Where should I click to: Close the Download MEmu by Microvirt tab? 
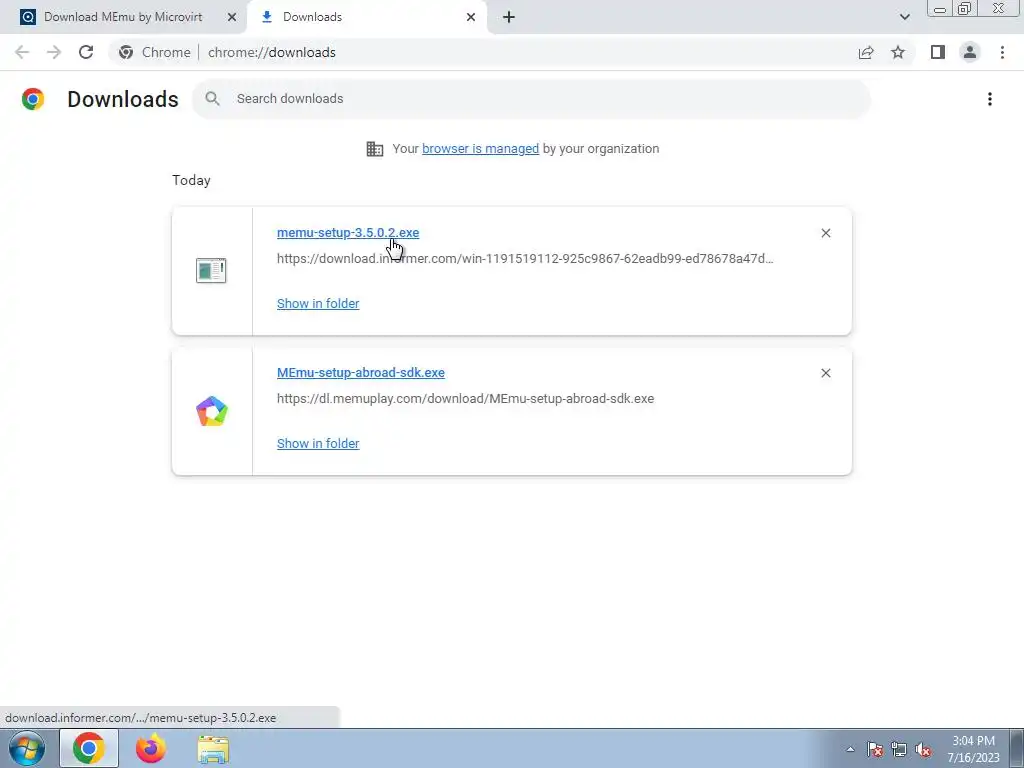(x=232, y=17)
